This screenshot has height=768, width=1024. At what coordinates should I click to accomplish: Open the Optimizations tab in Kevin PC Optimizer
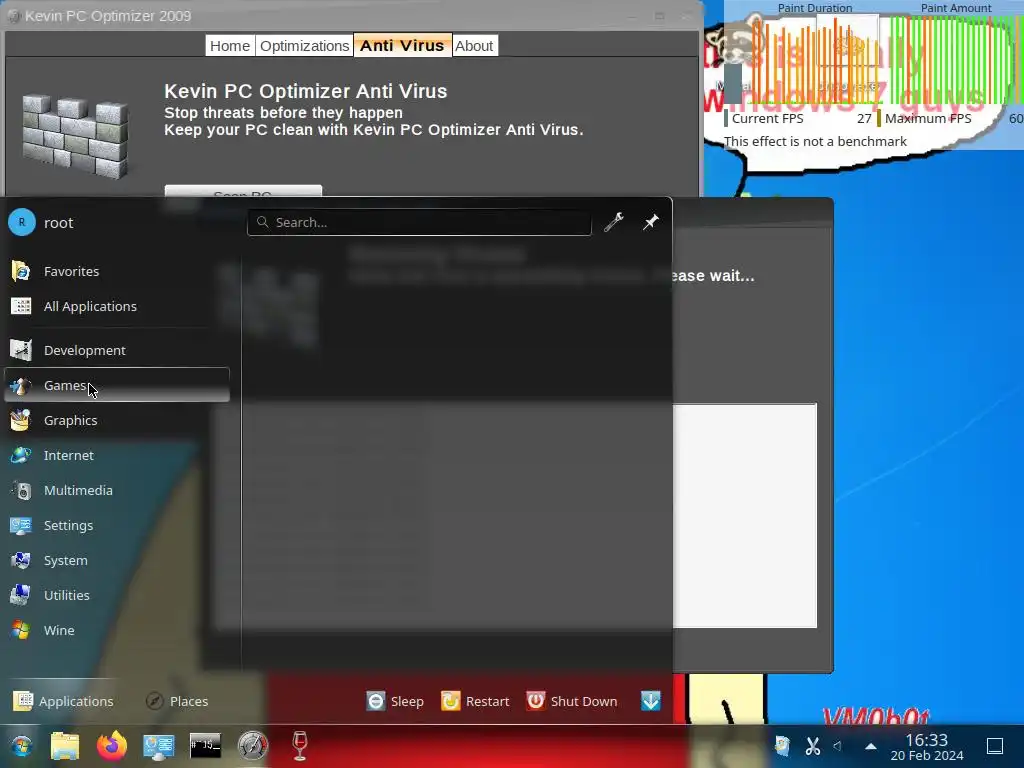(304, 46)
